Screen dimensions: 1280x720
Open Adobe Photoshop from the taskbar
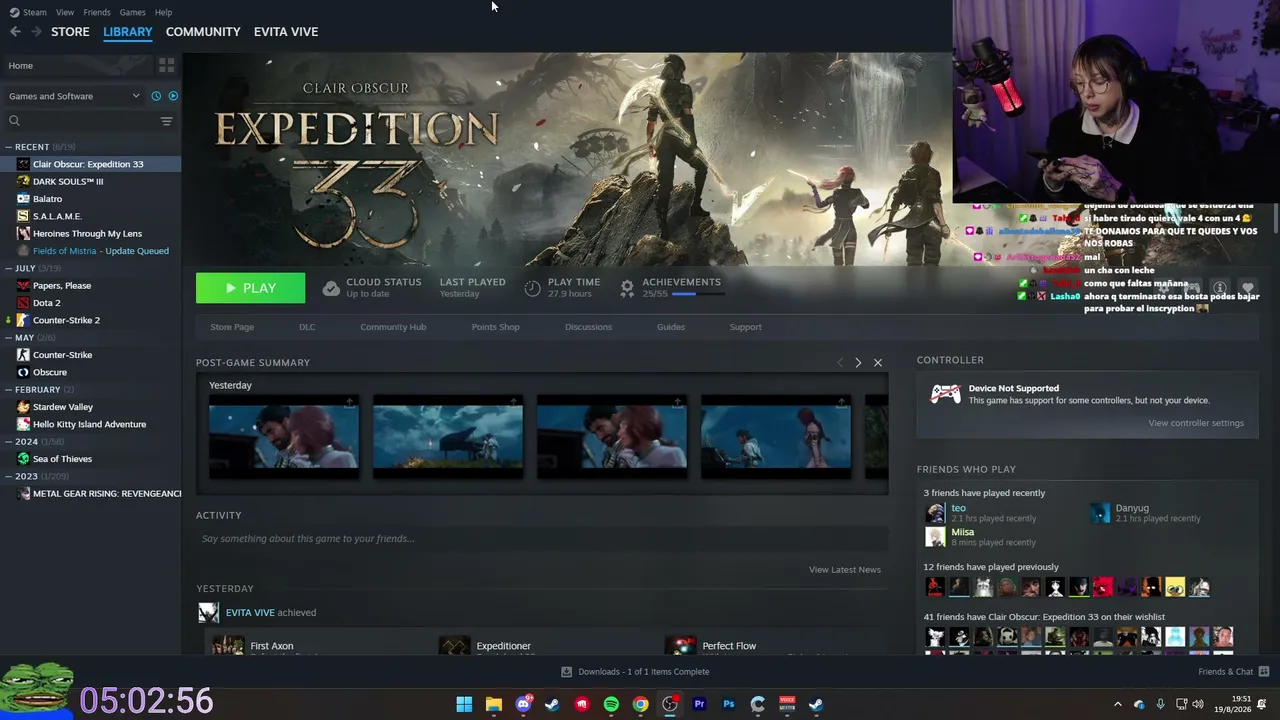pos(728,704)
